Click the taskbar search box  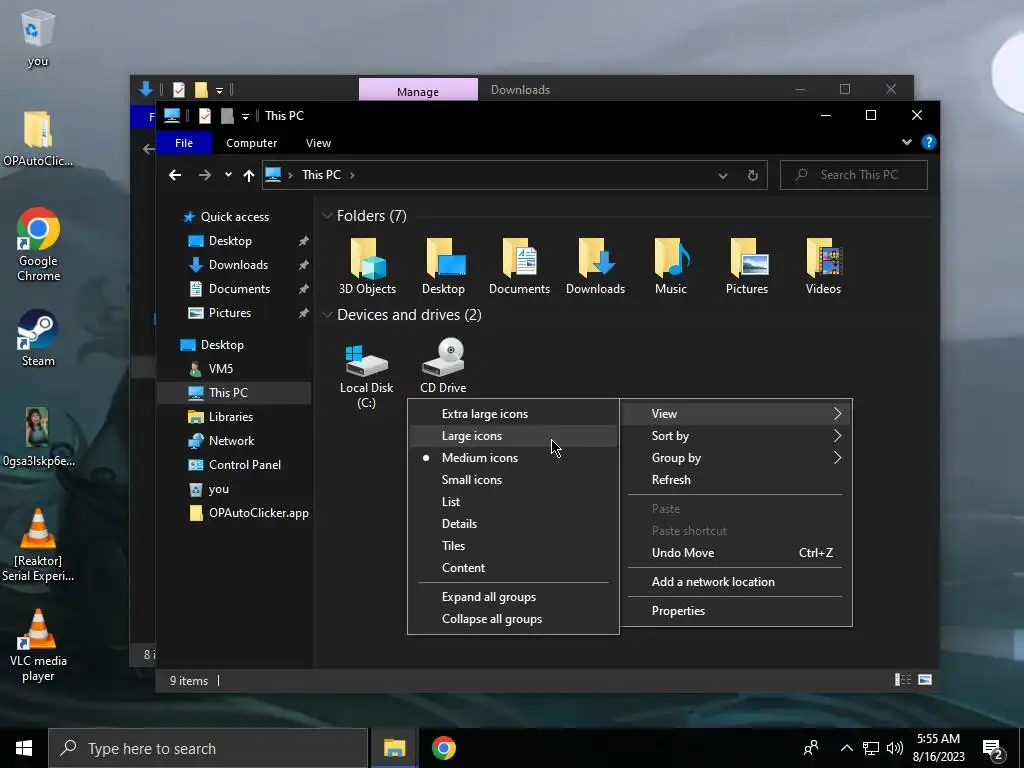[x=208, y=748]
